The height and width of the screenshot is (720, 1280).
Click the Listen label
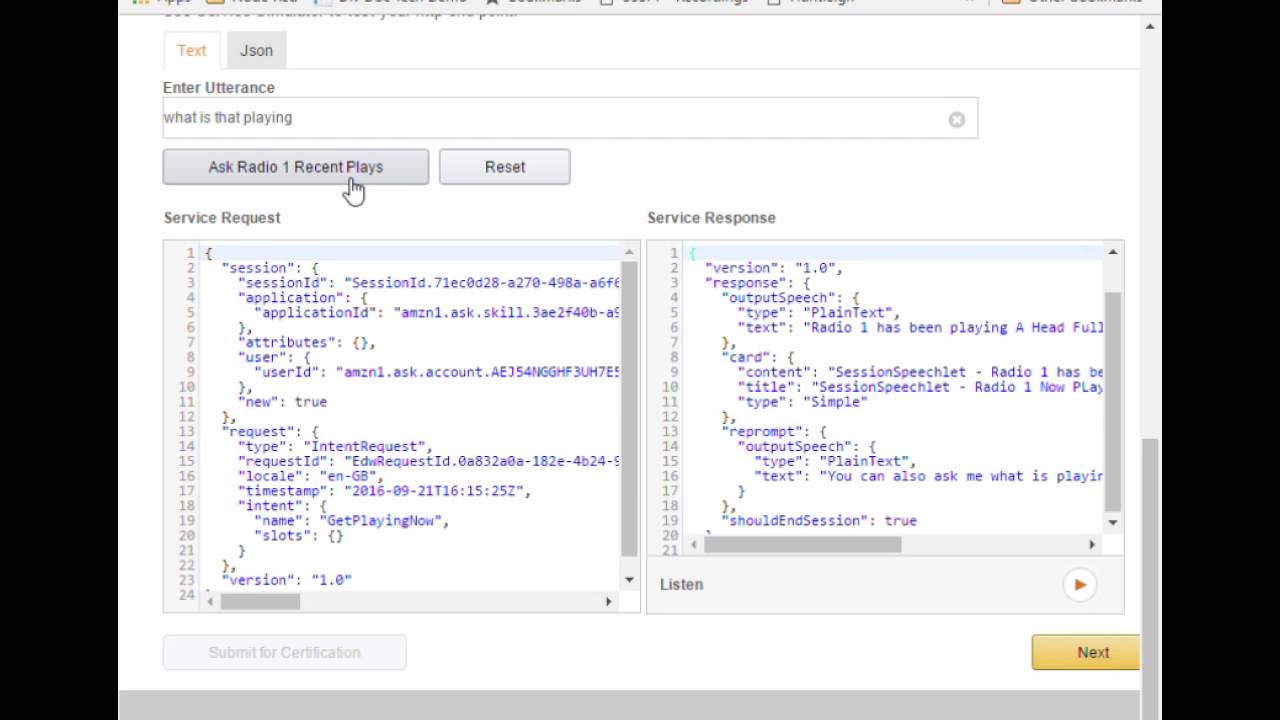tap(681, 584)
